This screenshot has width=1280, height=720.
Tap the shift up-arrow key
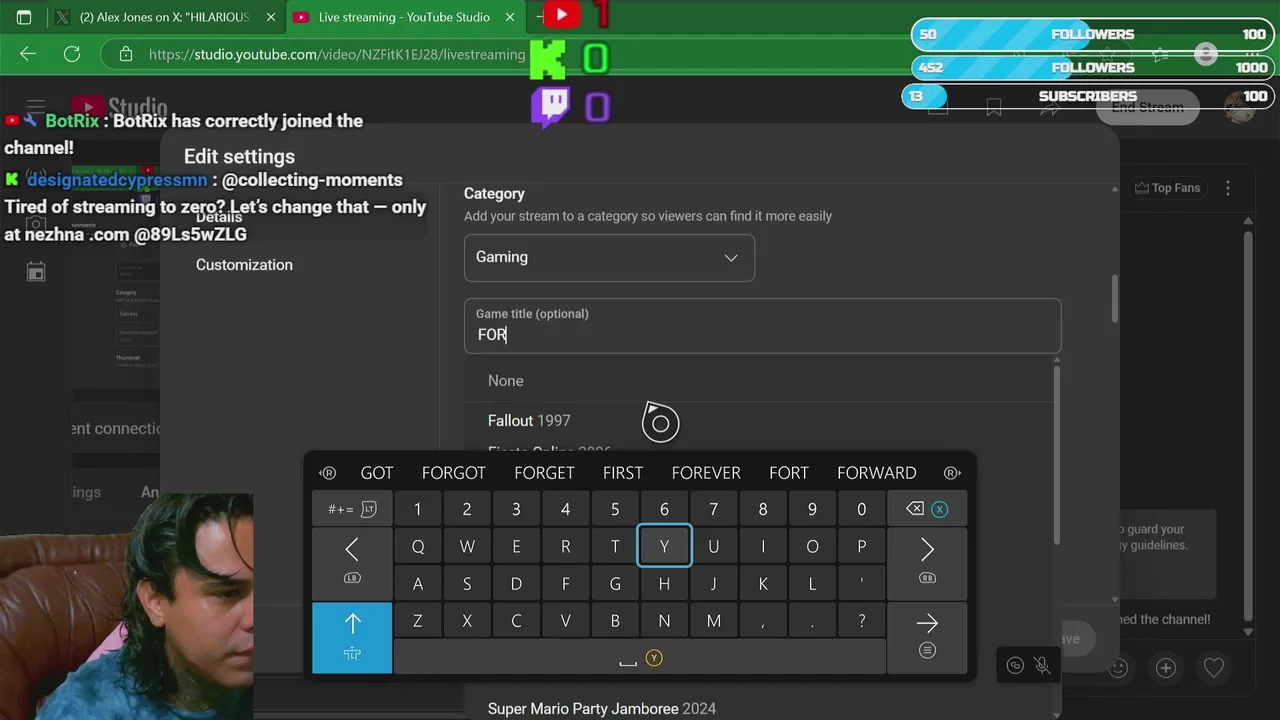[352, 637]
